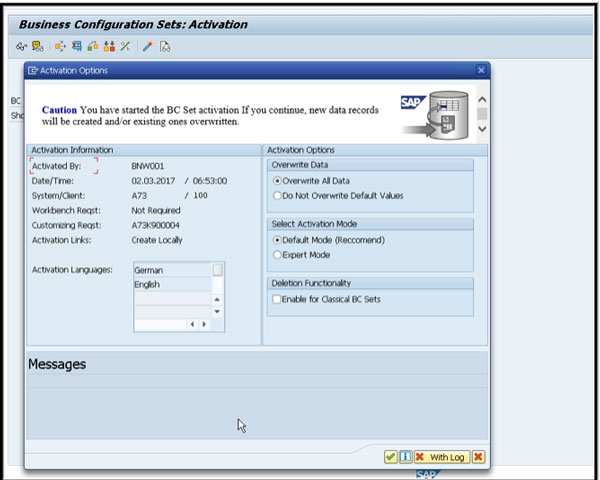Click the document with glasses log icon
Image resolution: width=600 pixels, height=480 pixels.
(x=165, y=47)
